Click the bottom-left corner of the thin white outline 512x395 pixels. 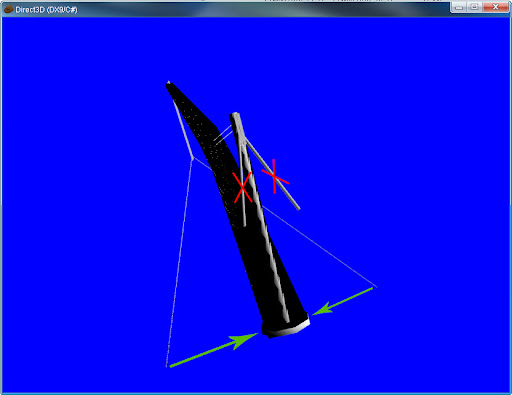(167, 366)
